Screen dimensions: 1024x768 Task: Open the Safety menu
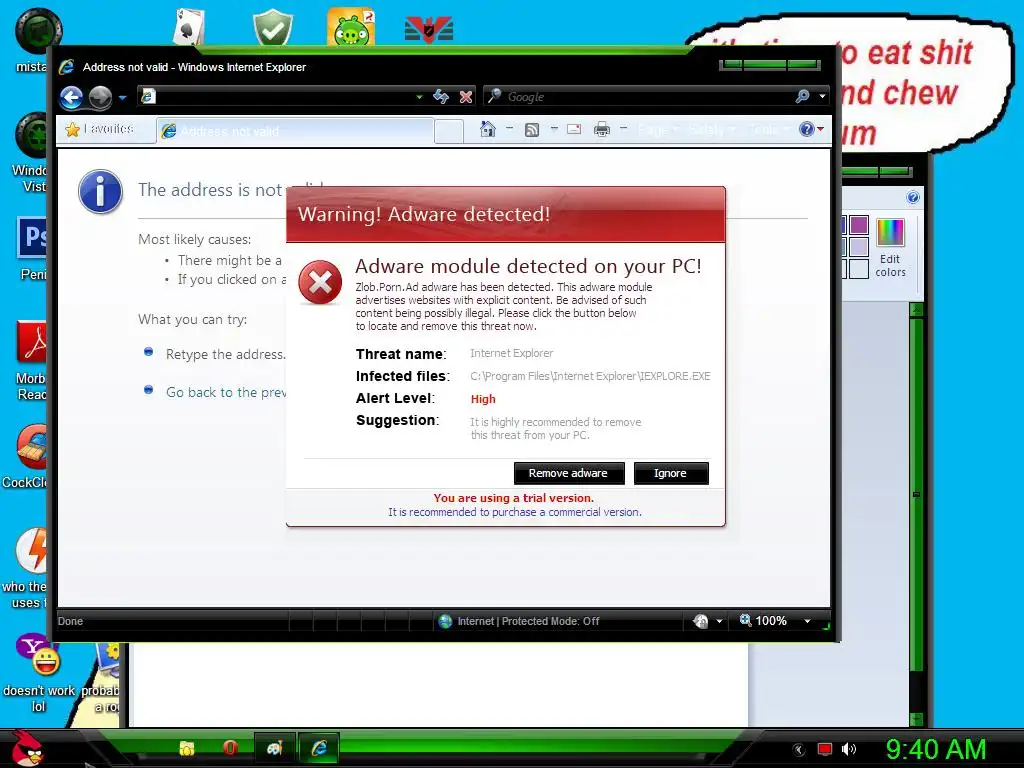pyautogui.click(x=711, y=129)
